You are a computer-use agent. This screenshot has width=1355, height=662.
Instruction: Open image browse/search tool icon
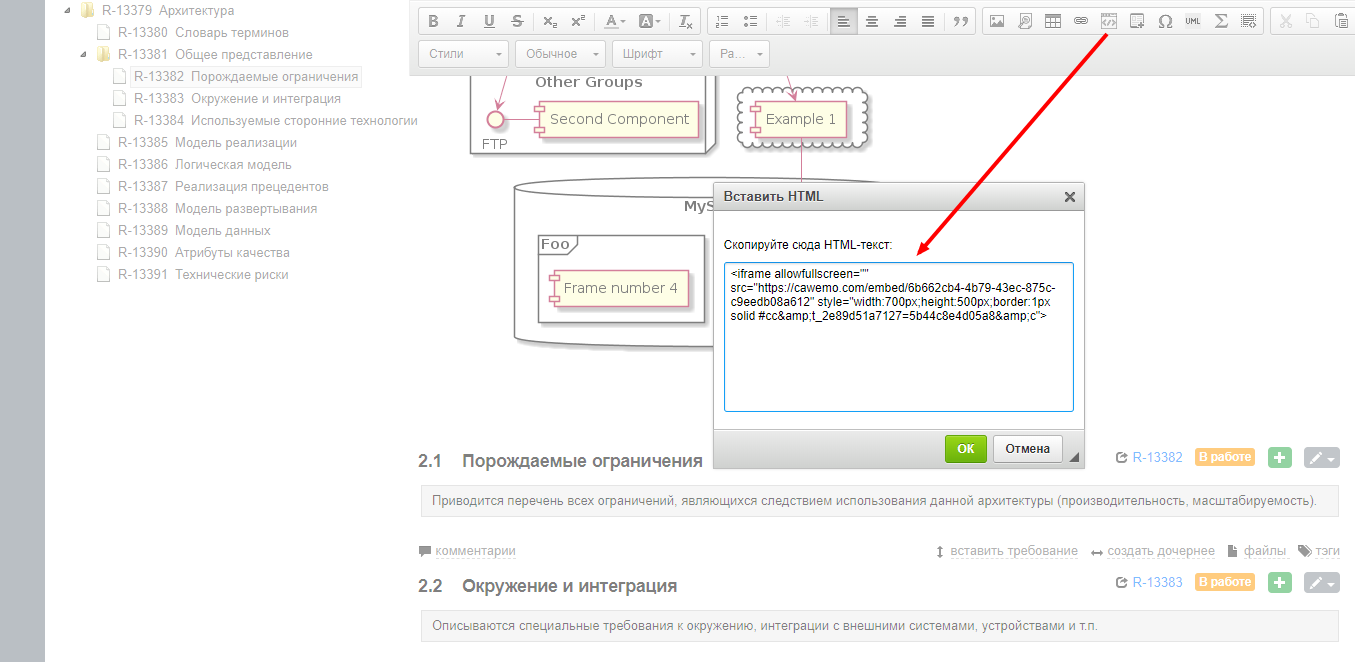pyautogui.click(x=1025, y=21)
